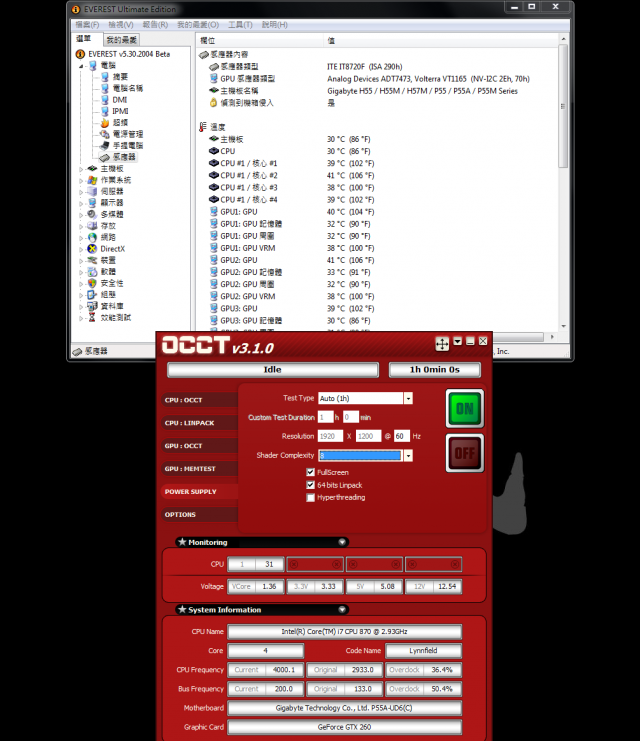This screenshot has width=640, height=742.
Task: Select the POWER SUPPLY tab
Action: (200, 492)
